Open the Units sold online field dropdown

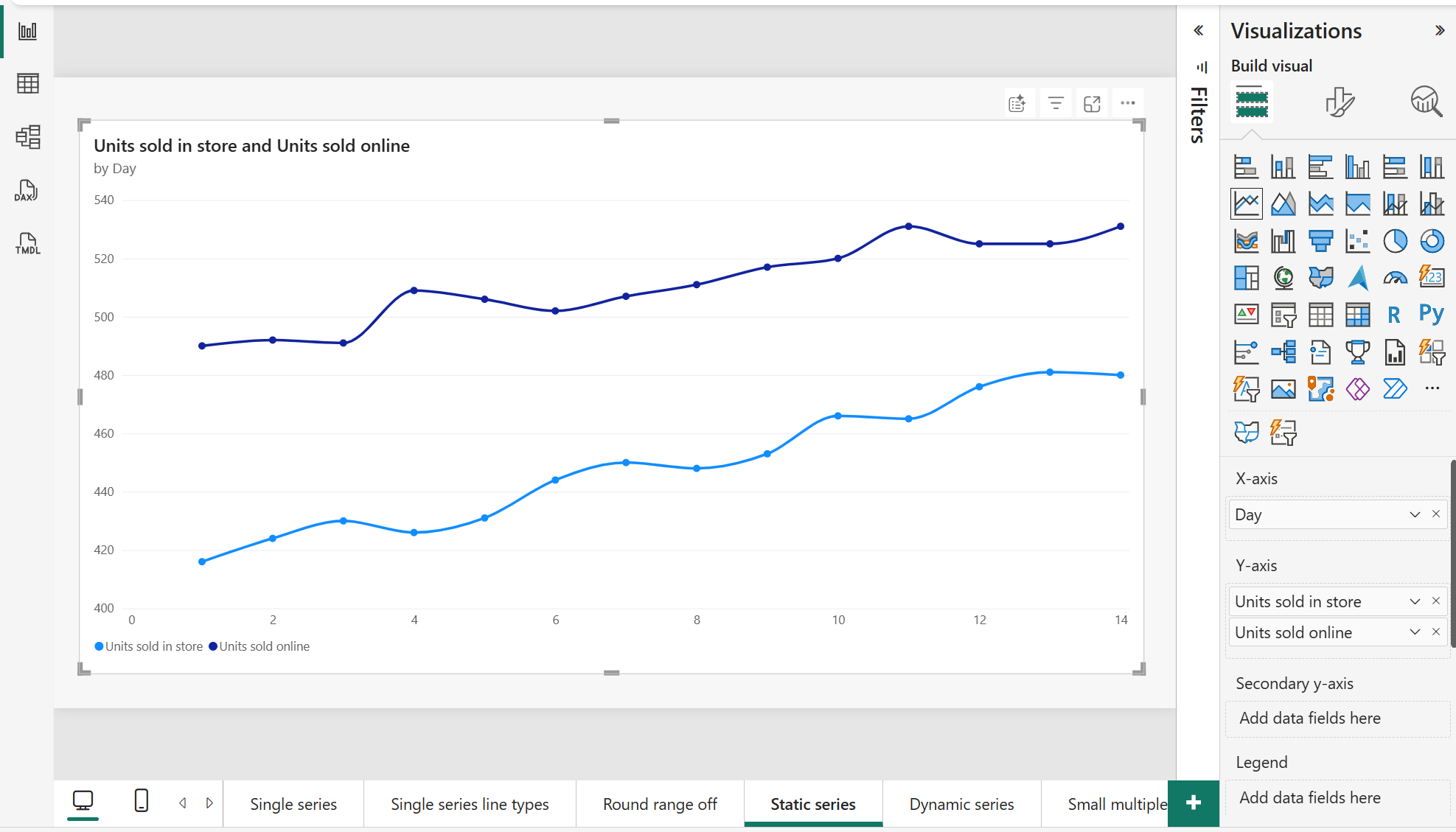[x=1415, y=632]
